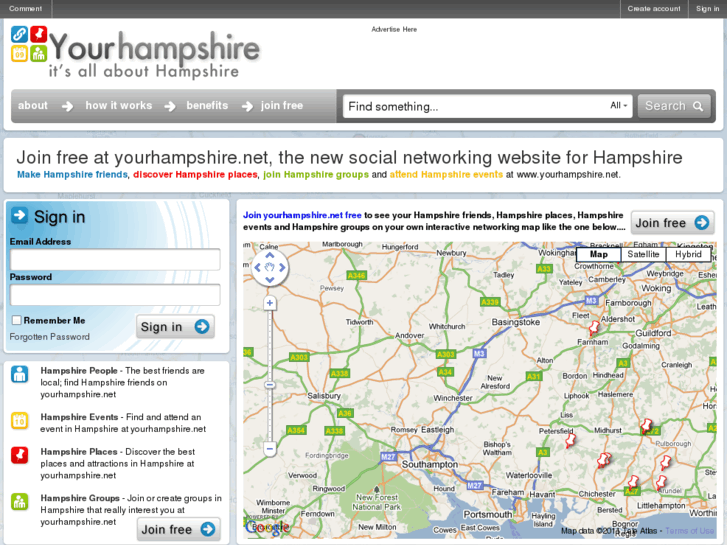Open how it works page
727x545 pixels.
[119, 106]
